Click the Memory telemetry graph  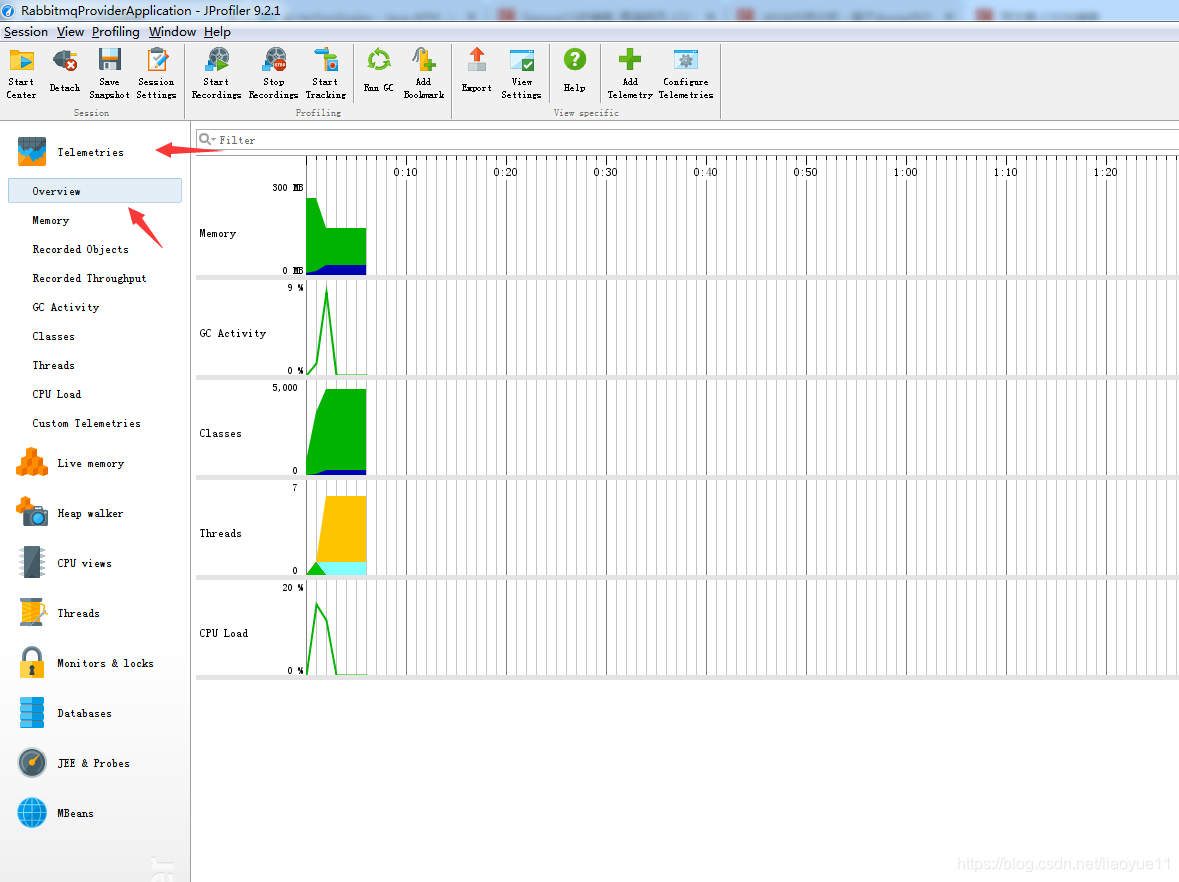click(336, 236)
